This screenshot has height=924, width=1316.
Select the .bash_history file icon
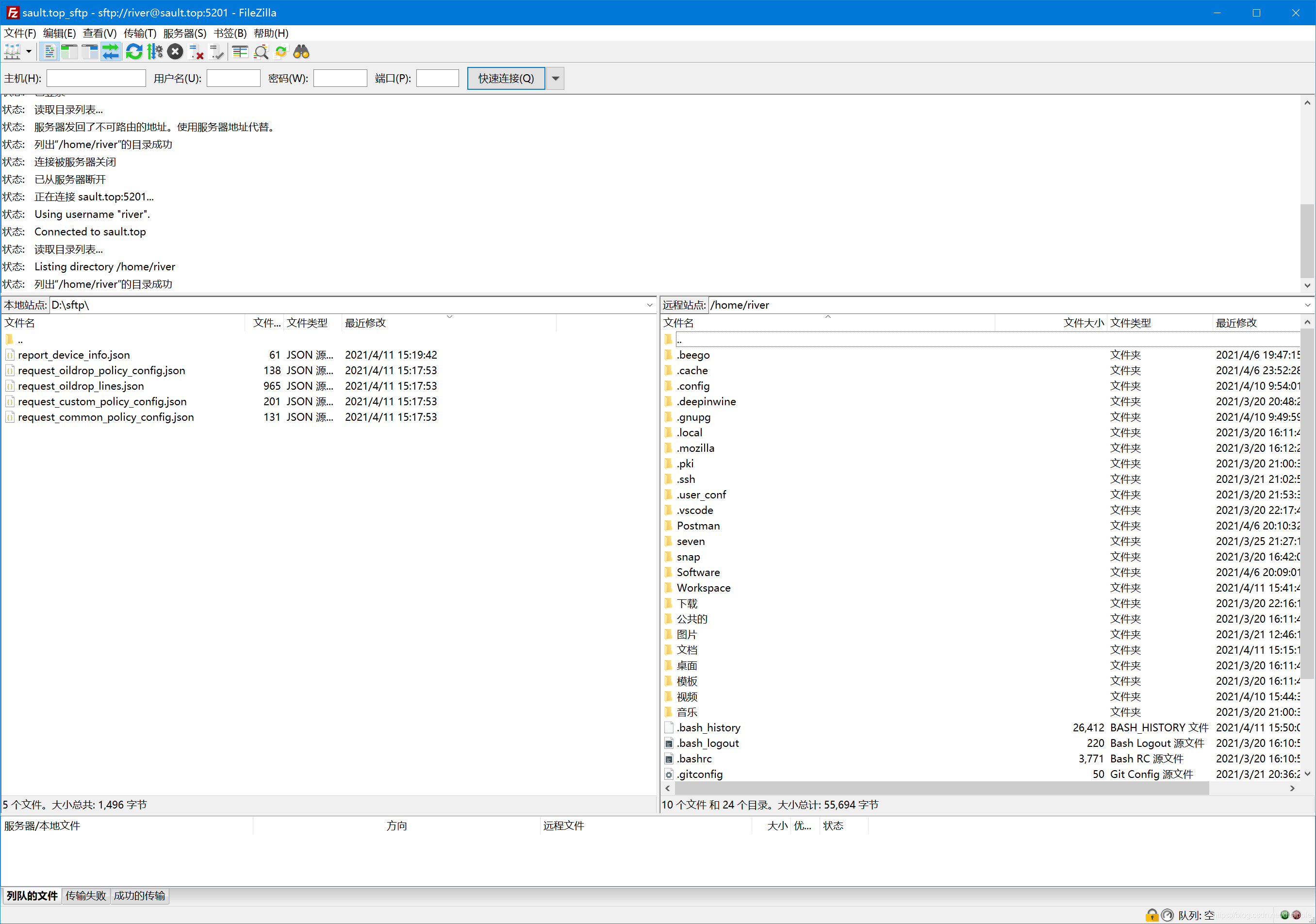point(668,727)
